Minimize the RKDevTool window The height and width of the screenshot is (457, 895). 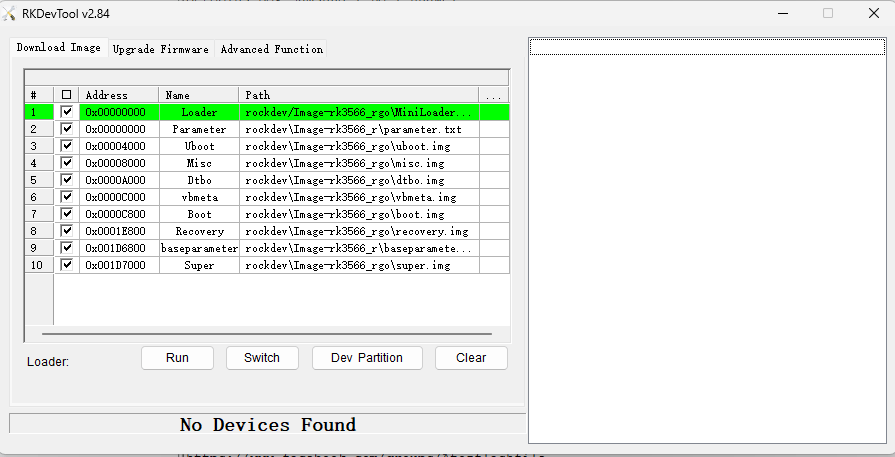(x=783, y=13)
